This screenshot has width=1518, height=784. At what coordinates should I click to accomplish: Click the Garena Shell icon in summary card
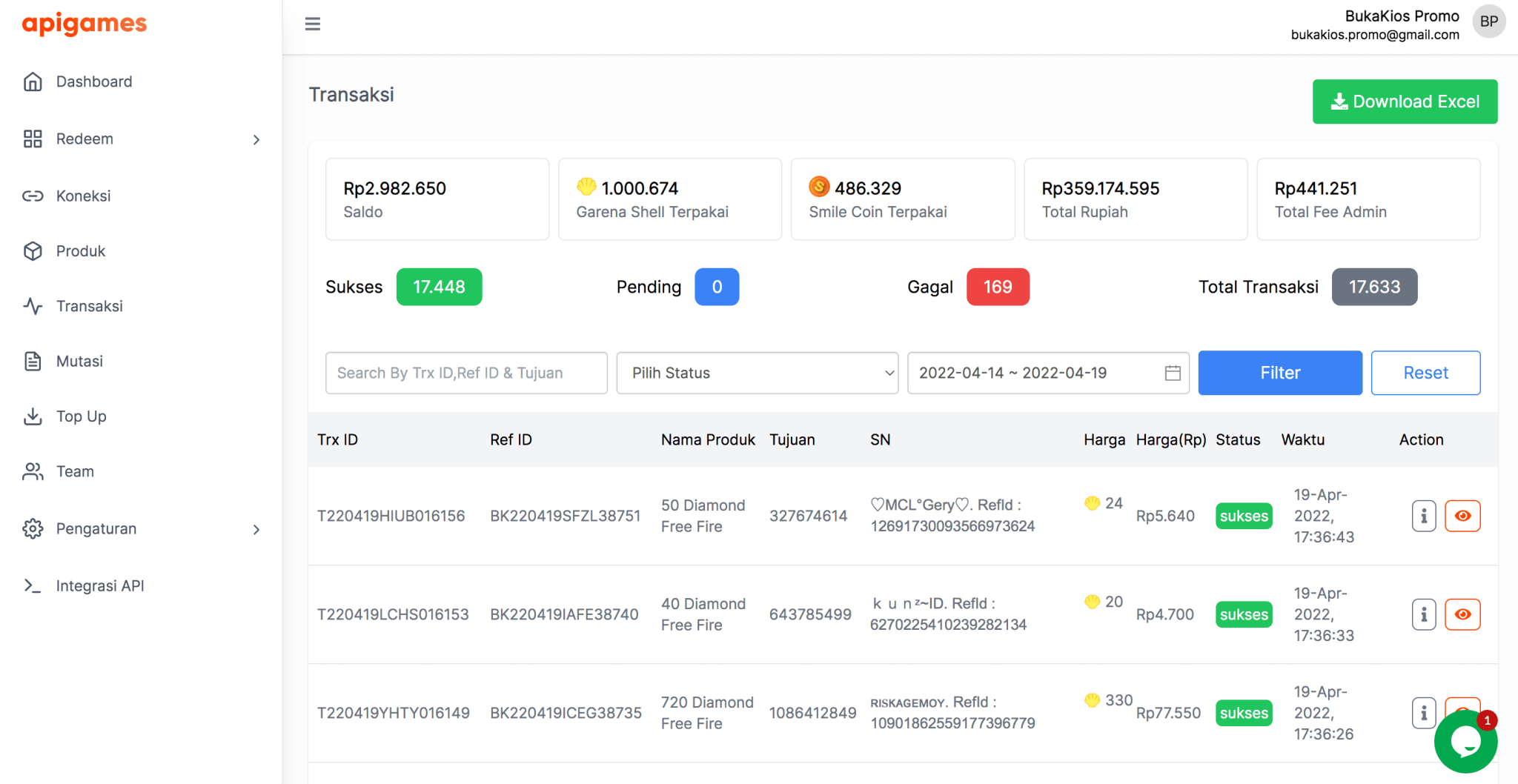pos(586,187)
